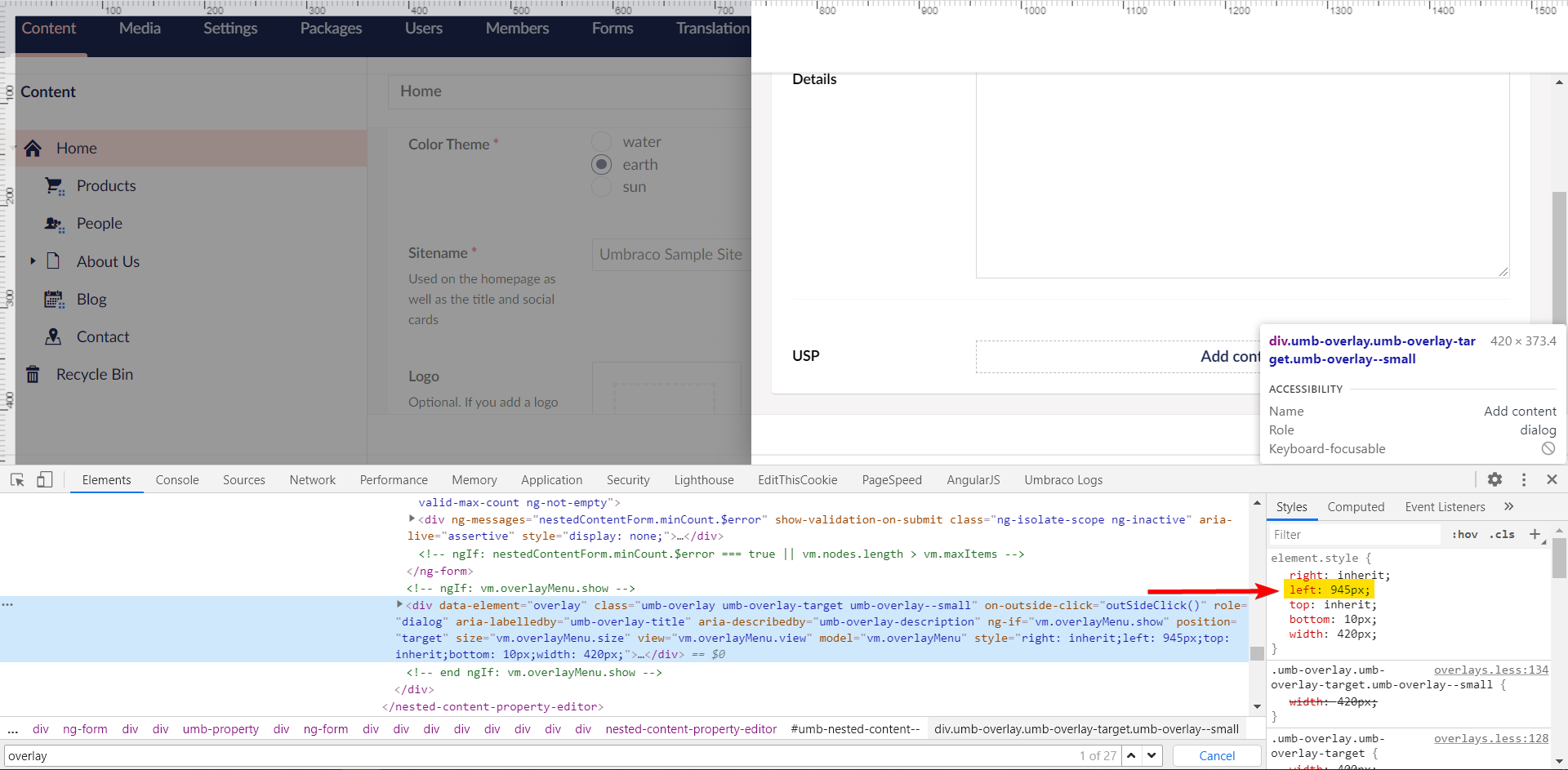Select the water color theme radio button

602,140
